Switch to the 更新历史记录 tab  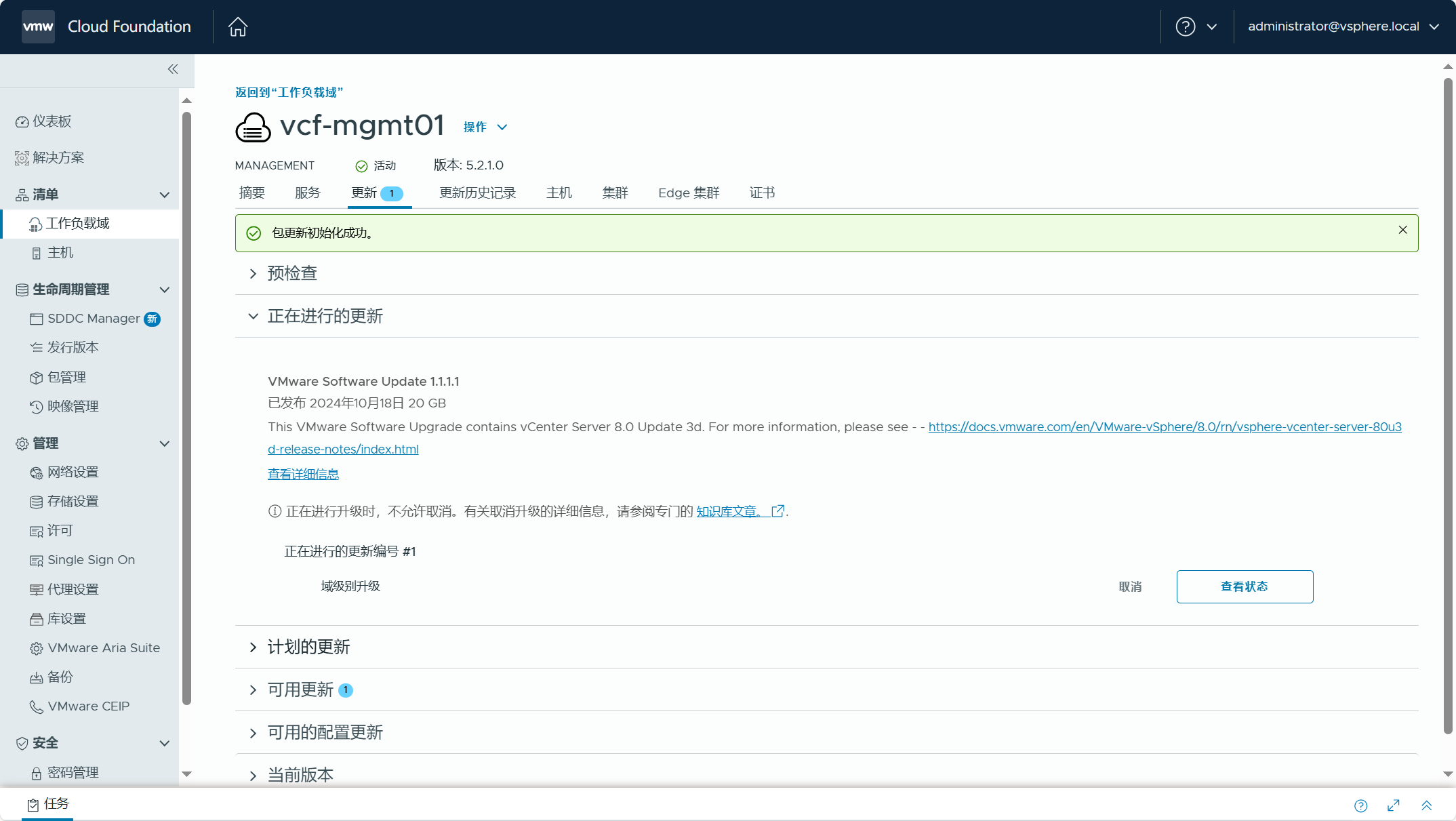478,193
